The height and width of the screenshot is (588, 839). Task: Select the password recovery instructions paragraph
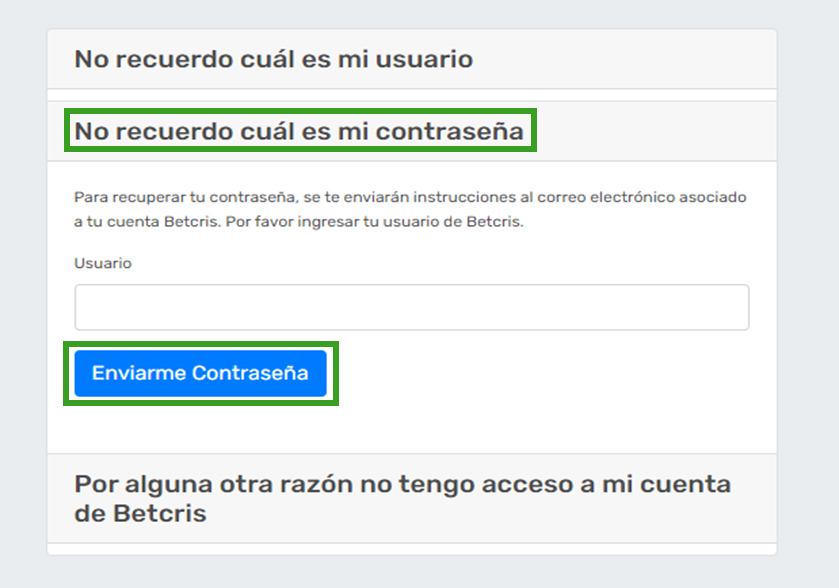[x=410, y=209]
